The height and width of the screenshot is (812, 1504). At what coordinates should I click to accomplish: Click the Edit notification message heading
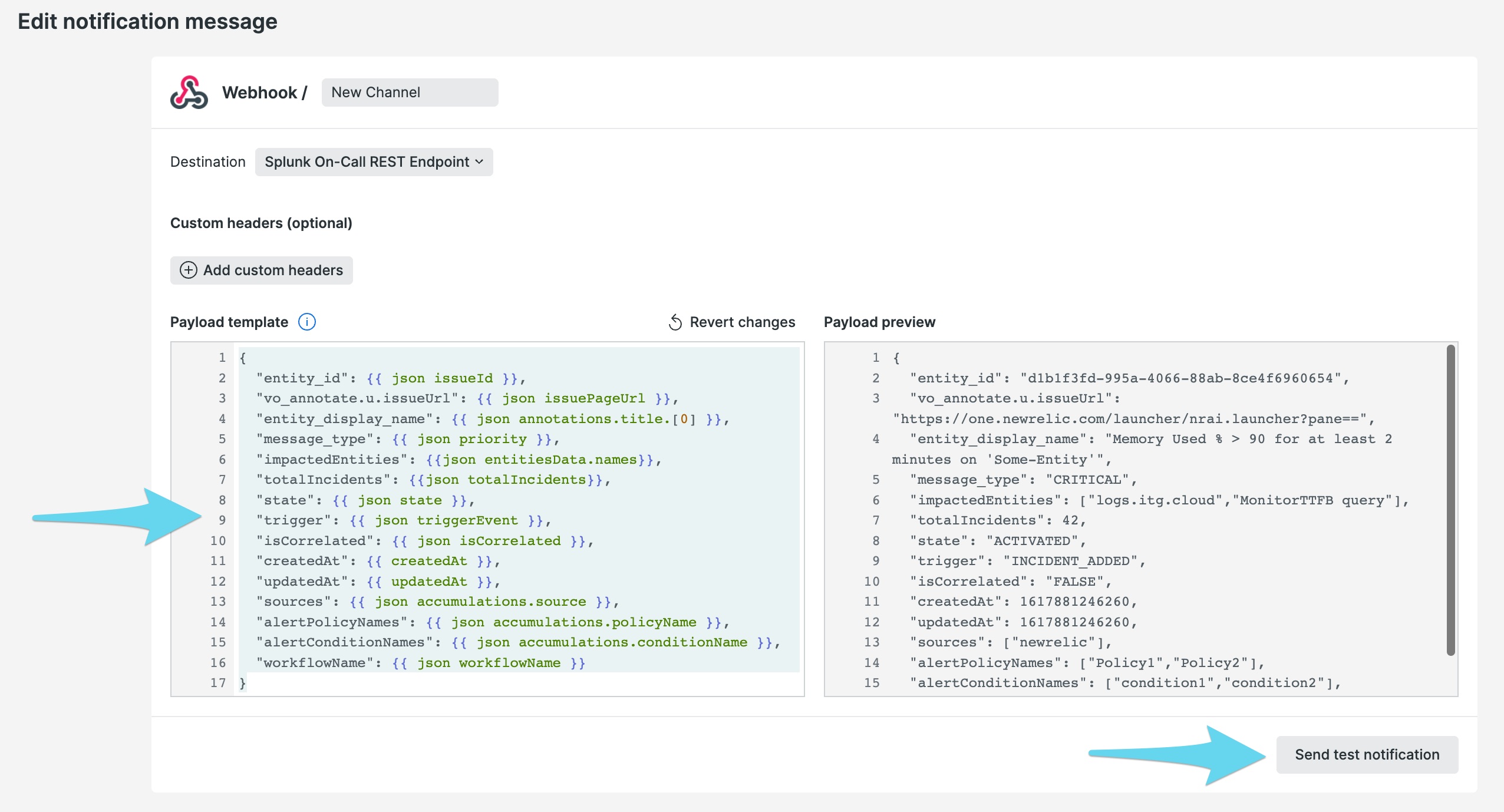(x=147, y=21)
